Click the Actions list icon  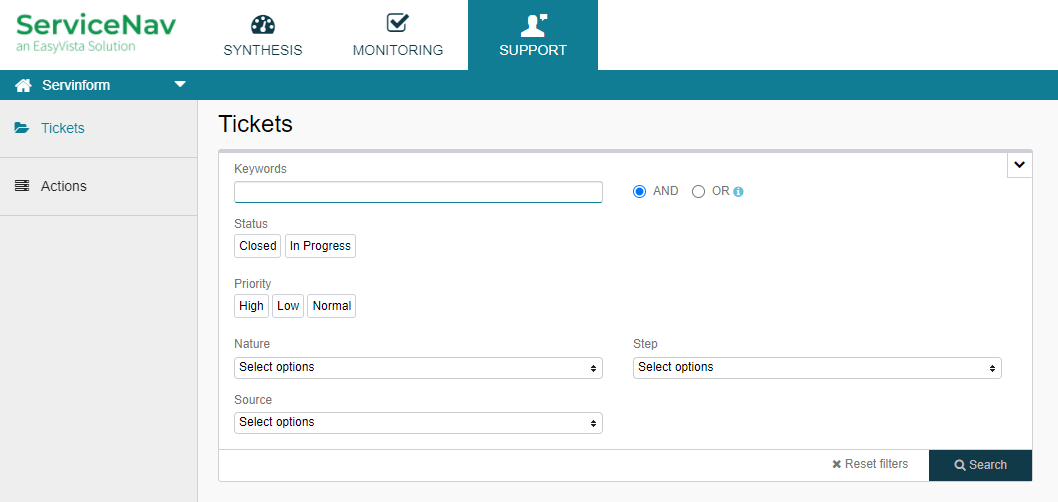[22, 186]
